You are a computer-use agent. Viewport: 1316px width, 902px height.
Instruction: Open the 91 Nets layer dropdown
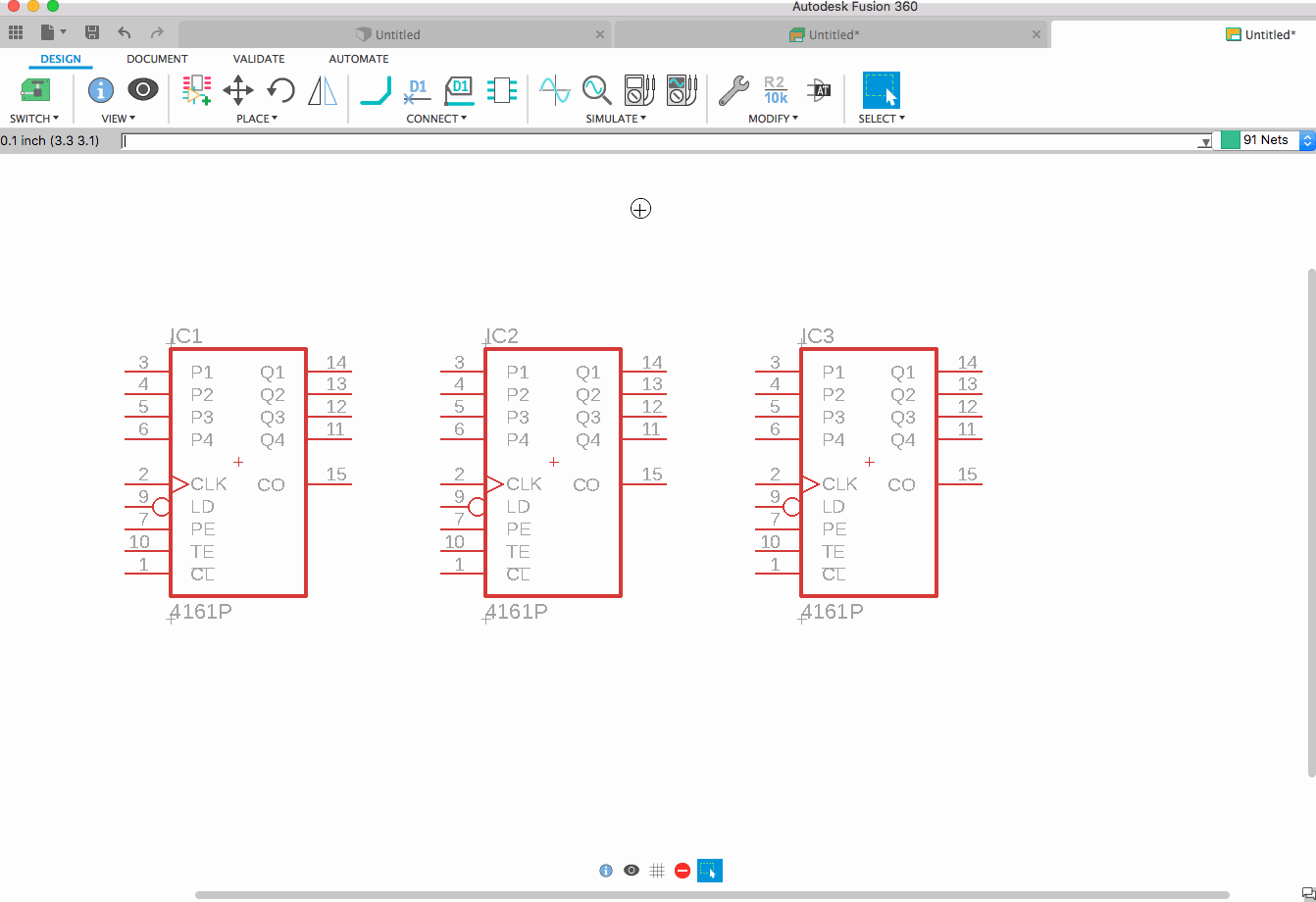(1305, 140)
